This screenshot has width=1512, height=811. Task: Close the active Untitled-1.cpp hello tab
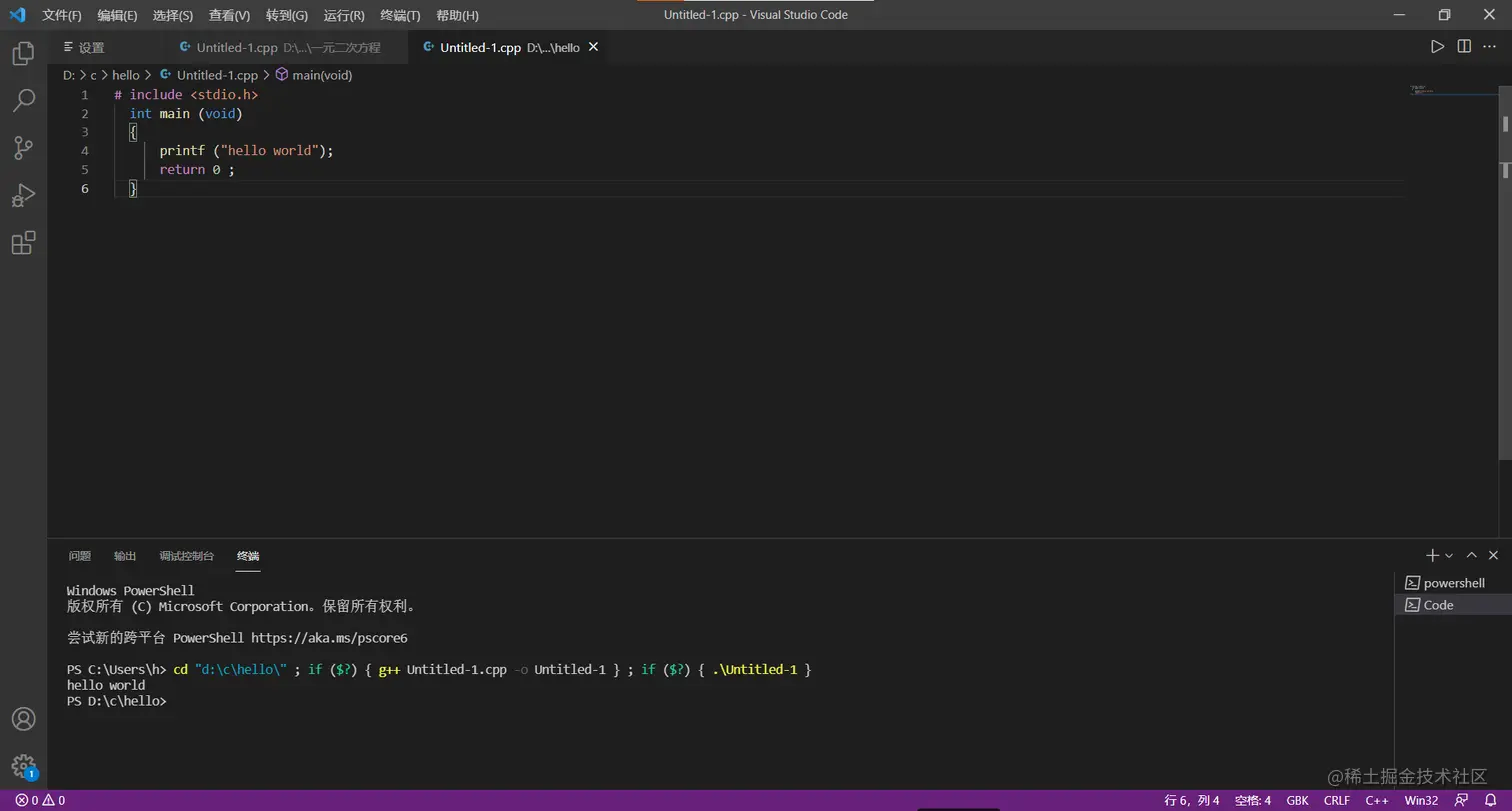click(x=593, y=47)
